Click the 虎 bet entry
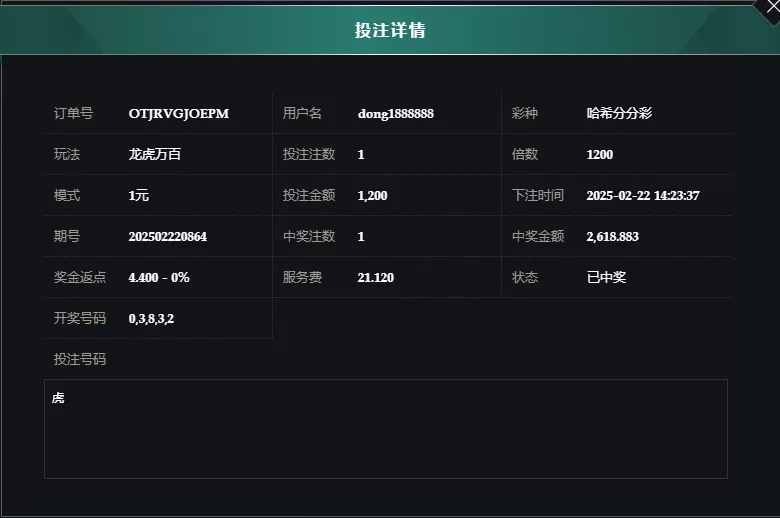This screenshot has width=780, height=518. point(58,398)
